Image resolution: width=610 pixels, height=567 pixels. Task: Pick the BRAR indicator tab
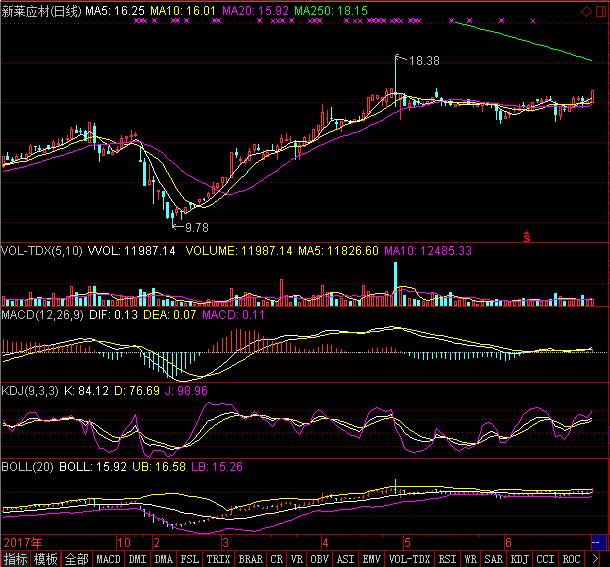click(x=251, y=559)
